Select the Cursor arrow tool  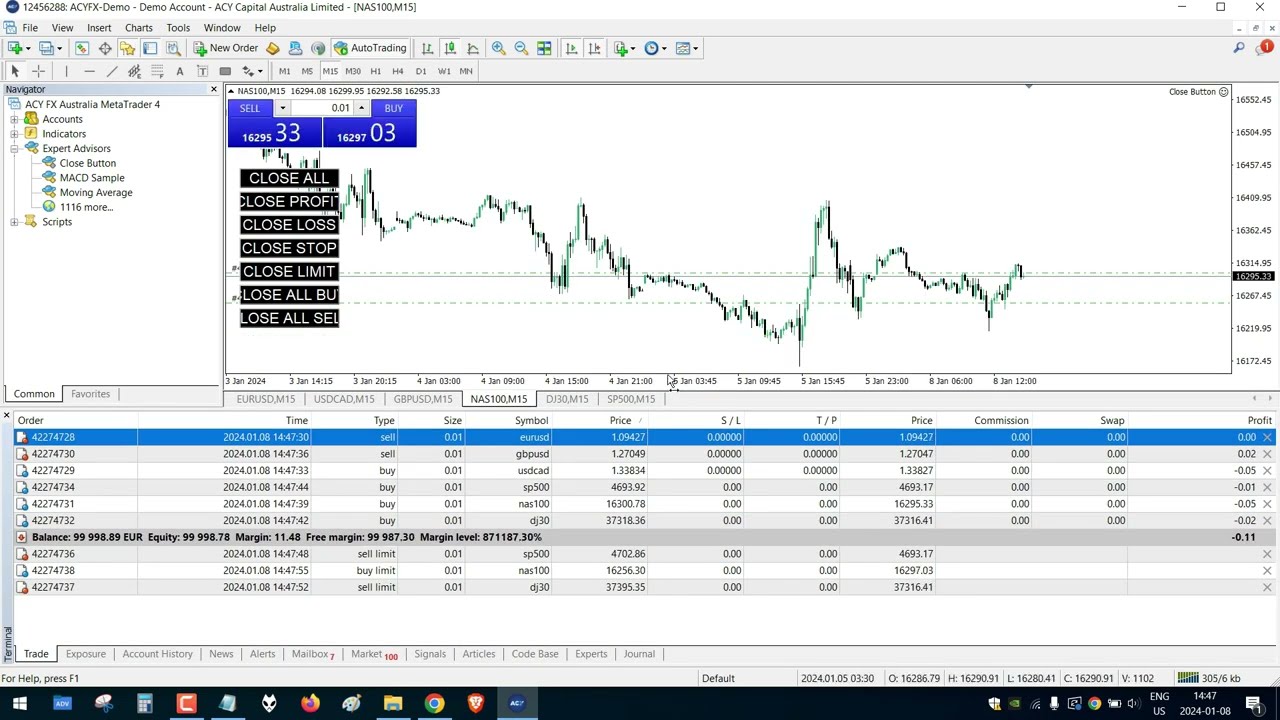point(15,71)
